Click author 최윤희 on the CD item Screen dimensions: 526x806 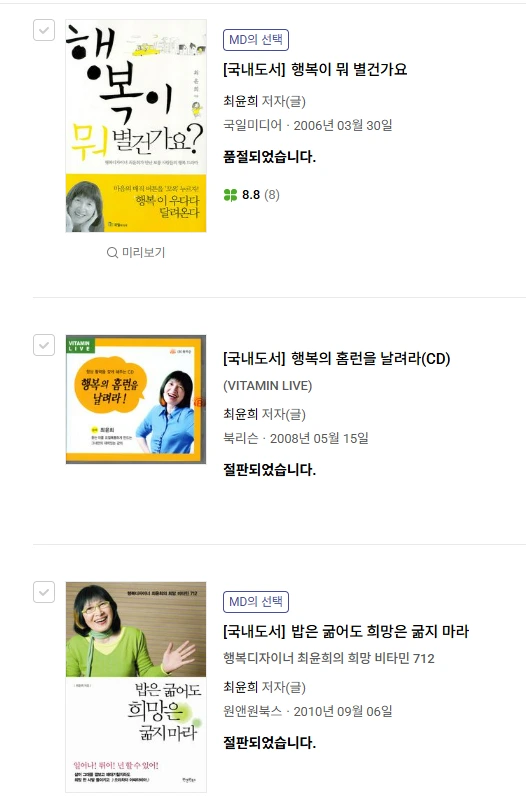(241, 414)
